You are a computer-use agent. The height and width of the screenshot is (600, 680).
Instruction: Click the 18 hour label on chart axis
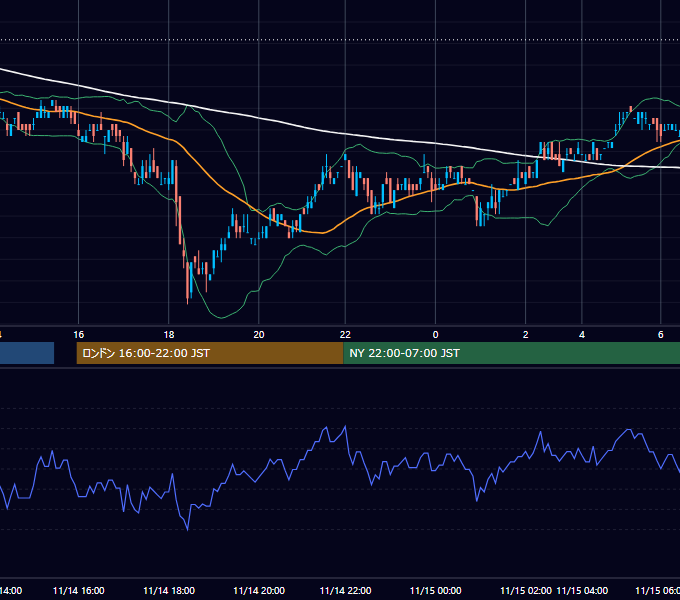169,335
